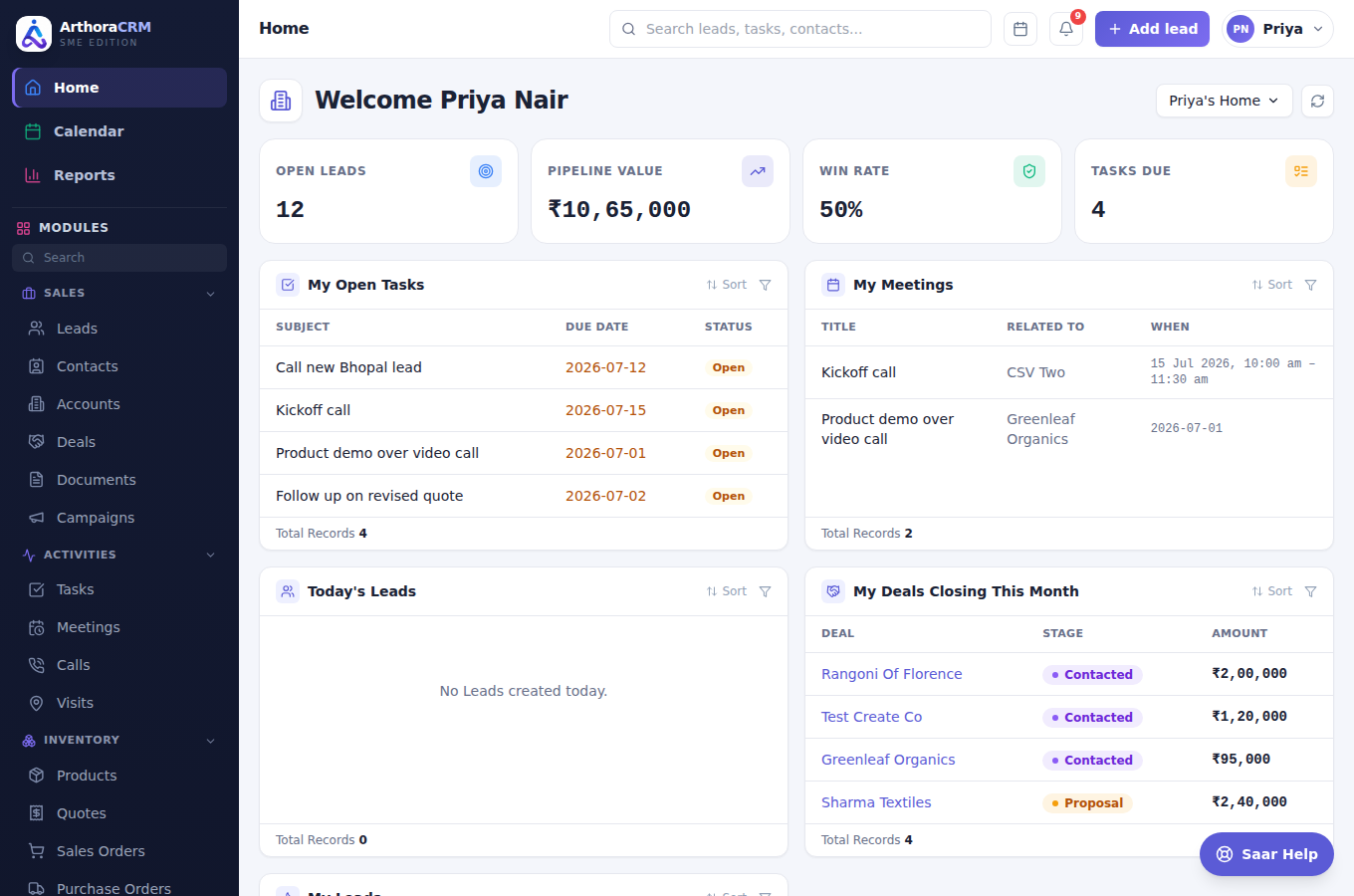The image size is (1354, 896).
Task: Open the Meetings module
Action: pyautogui.click(x=119, y=627)
